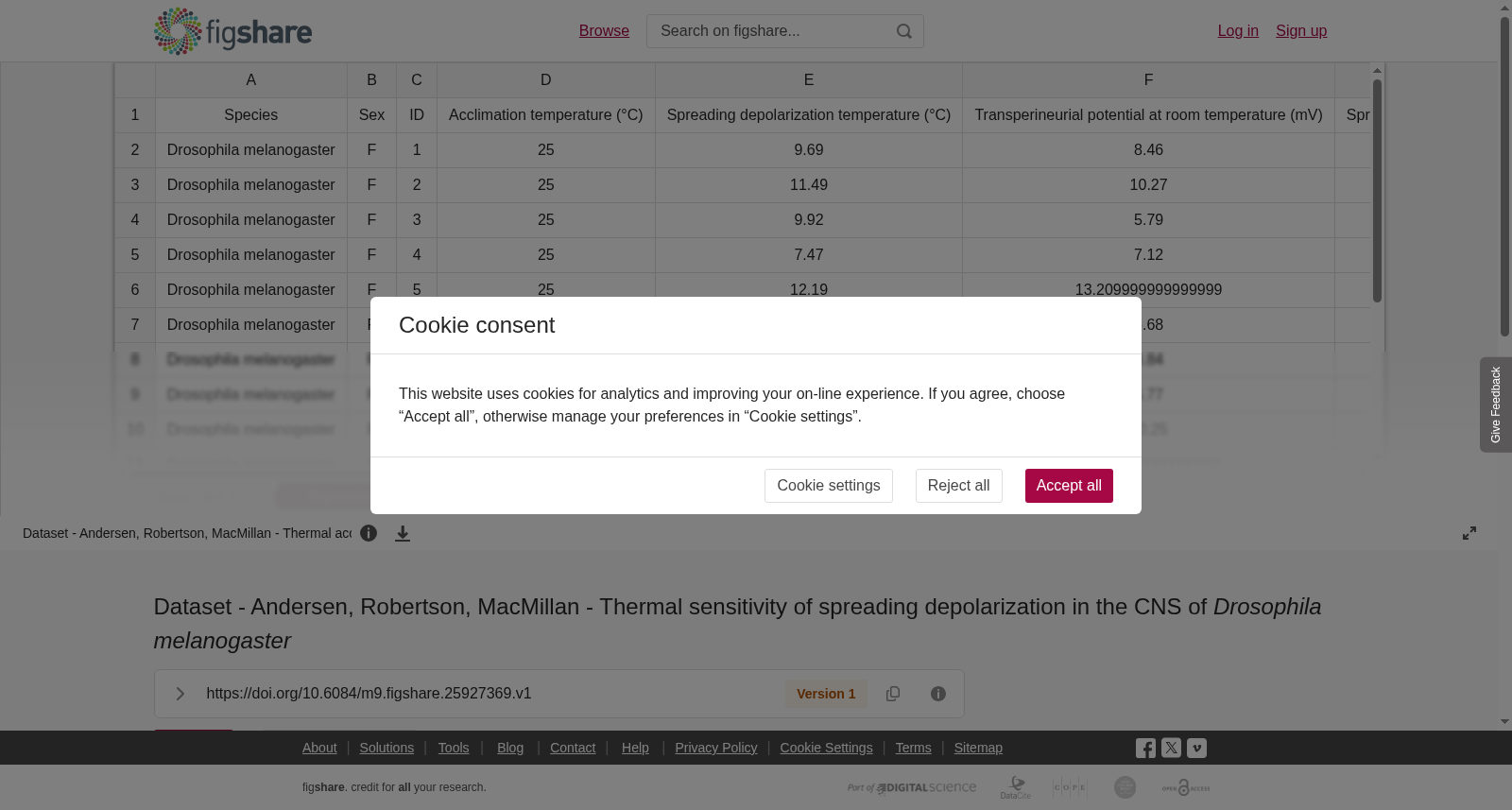Image resolution: width=1512 pixels, height=810 pixels.
Task: Open the Terms footer link
Action: pyautogui.click(x=913, y=748)
